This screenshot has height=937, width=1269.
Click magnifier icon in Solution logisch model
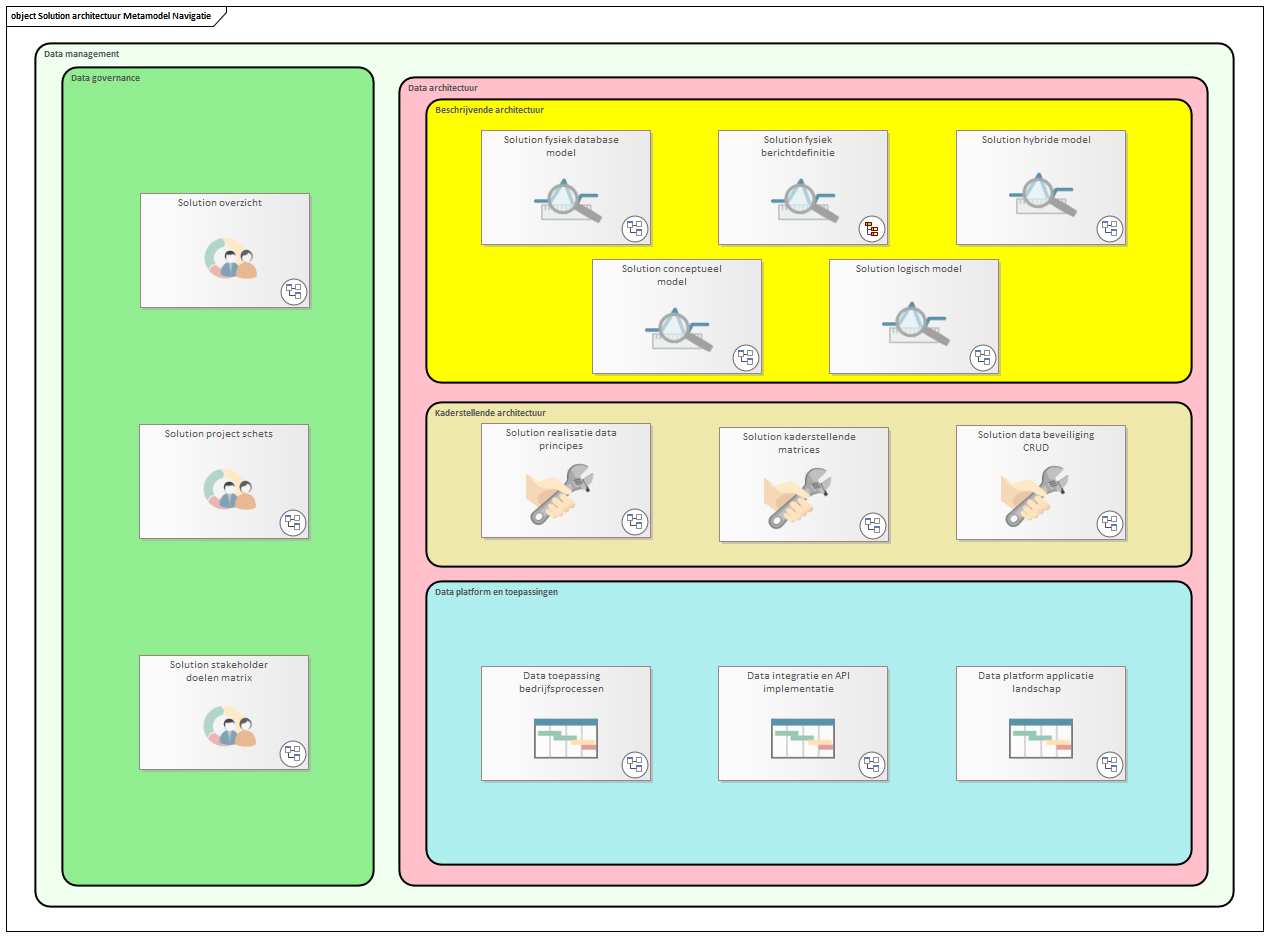[916, 324]
